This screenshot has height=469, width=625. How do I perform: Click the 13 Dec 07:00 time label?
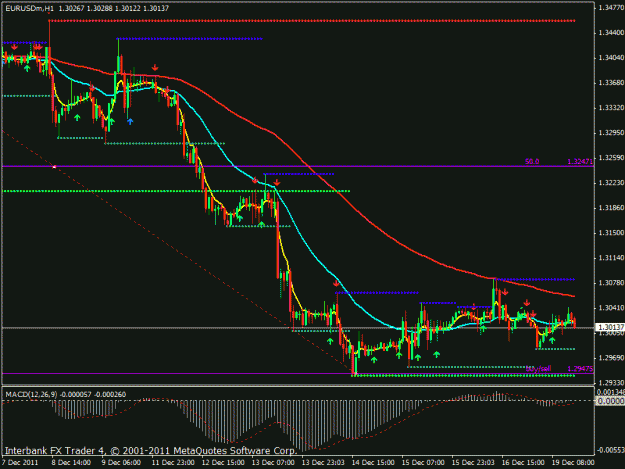pyautogui.click(x=273, y=462)
